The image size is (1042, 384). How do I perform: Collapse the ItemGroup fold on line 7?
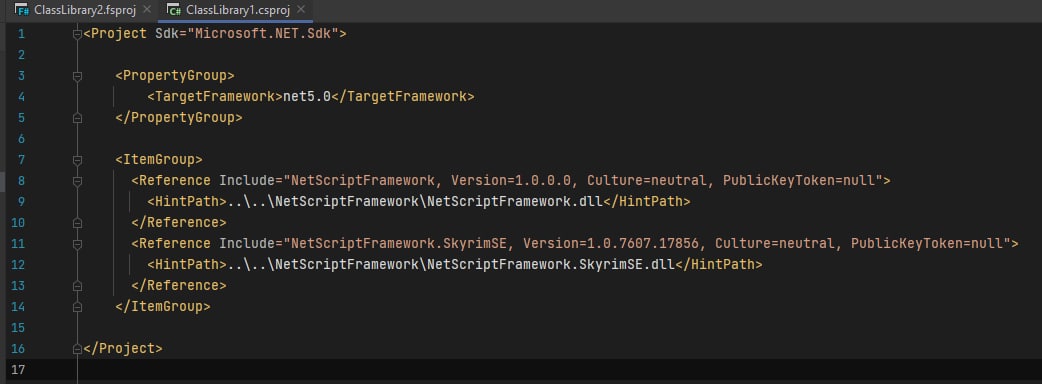[77, 160]
